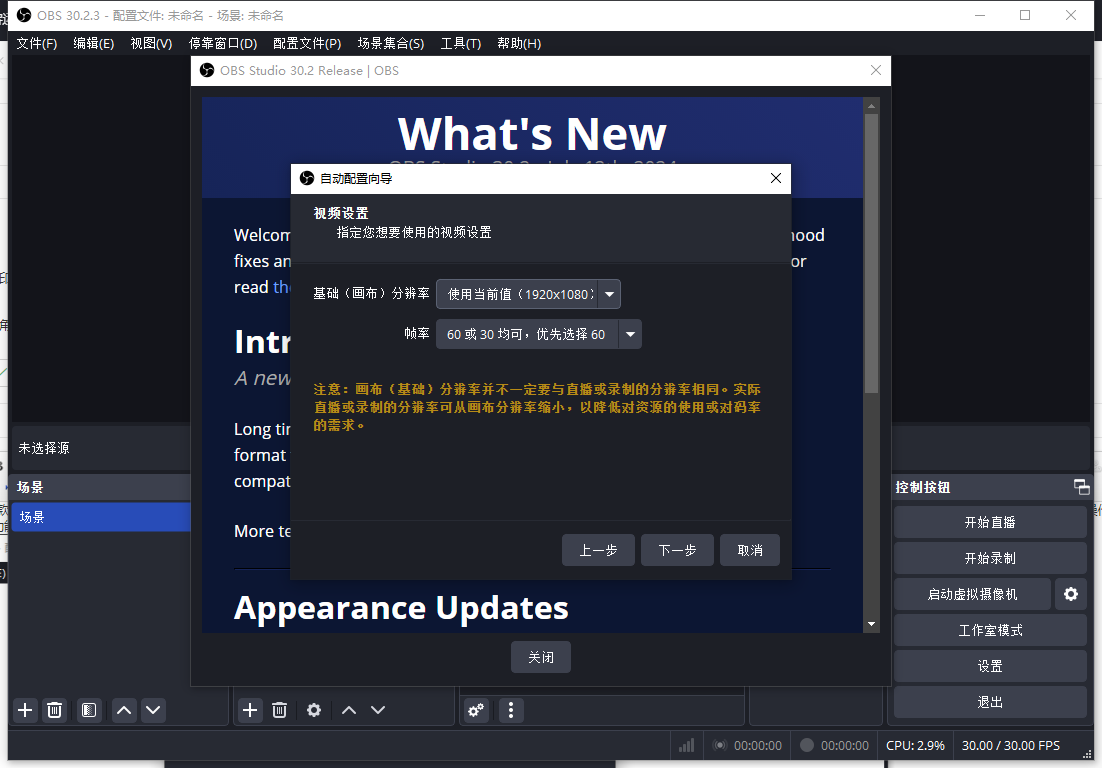Viewport: 1102px width, 768px height.
Task: Click 上一步 button in wizard
Action: tap(598, 550)
